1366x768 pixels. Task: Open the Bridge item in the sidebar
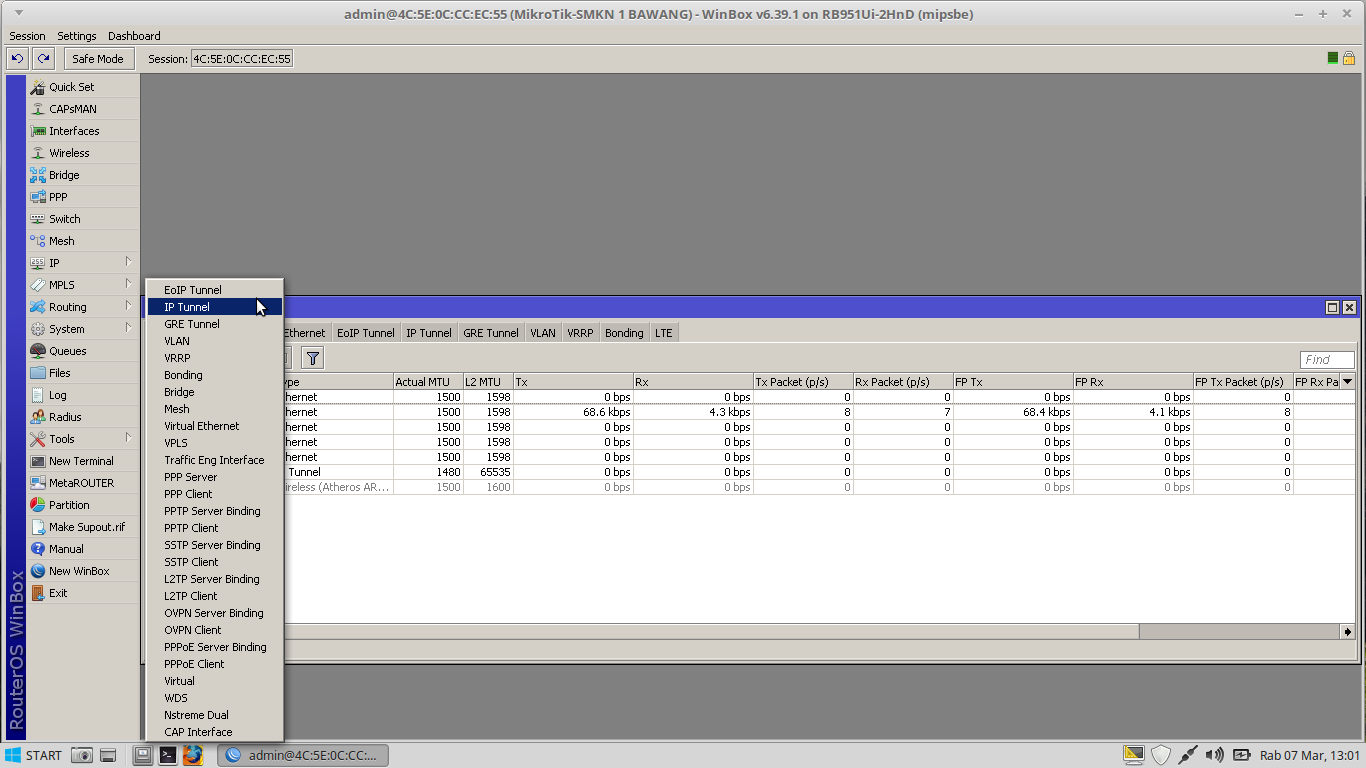[84, 175]
